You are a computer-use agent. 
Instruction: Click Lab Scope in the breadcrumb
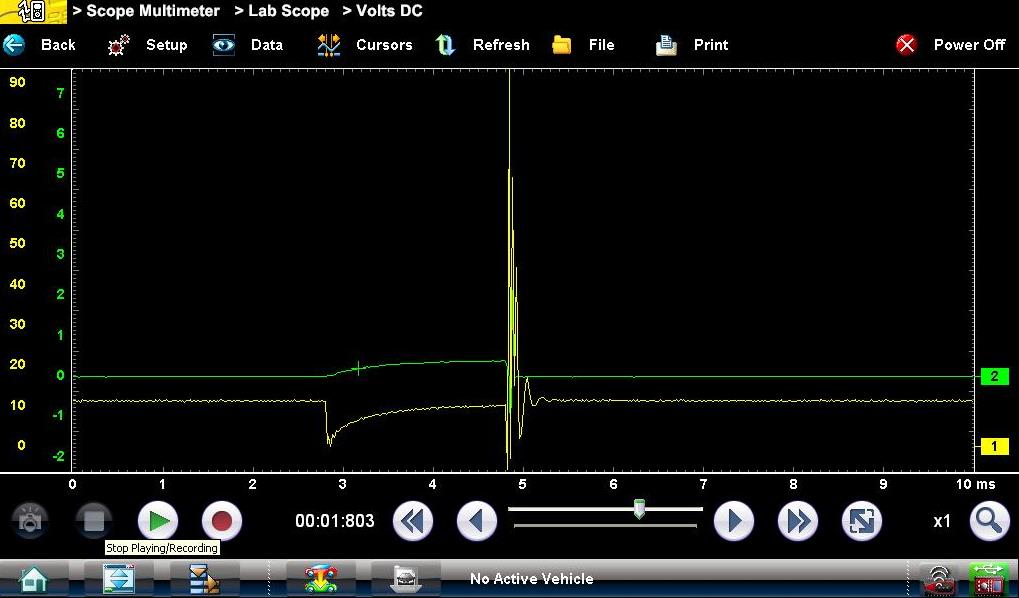[288, 11]
